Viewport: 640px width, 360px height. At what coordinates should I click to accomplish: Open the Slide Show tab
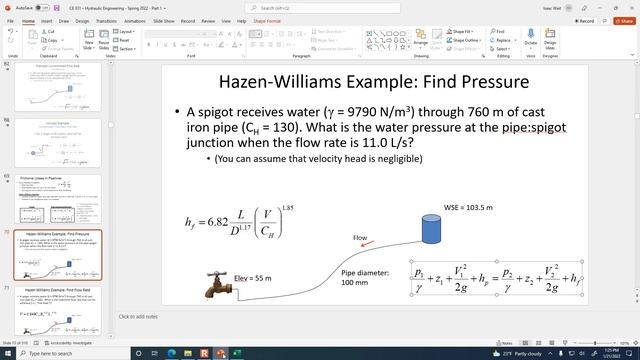164,21
